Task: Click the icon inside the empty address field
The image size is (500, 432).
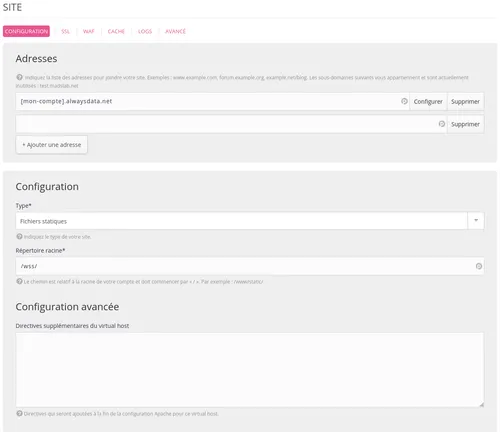Action: pos(442,124)
